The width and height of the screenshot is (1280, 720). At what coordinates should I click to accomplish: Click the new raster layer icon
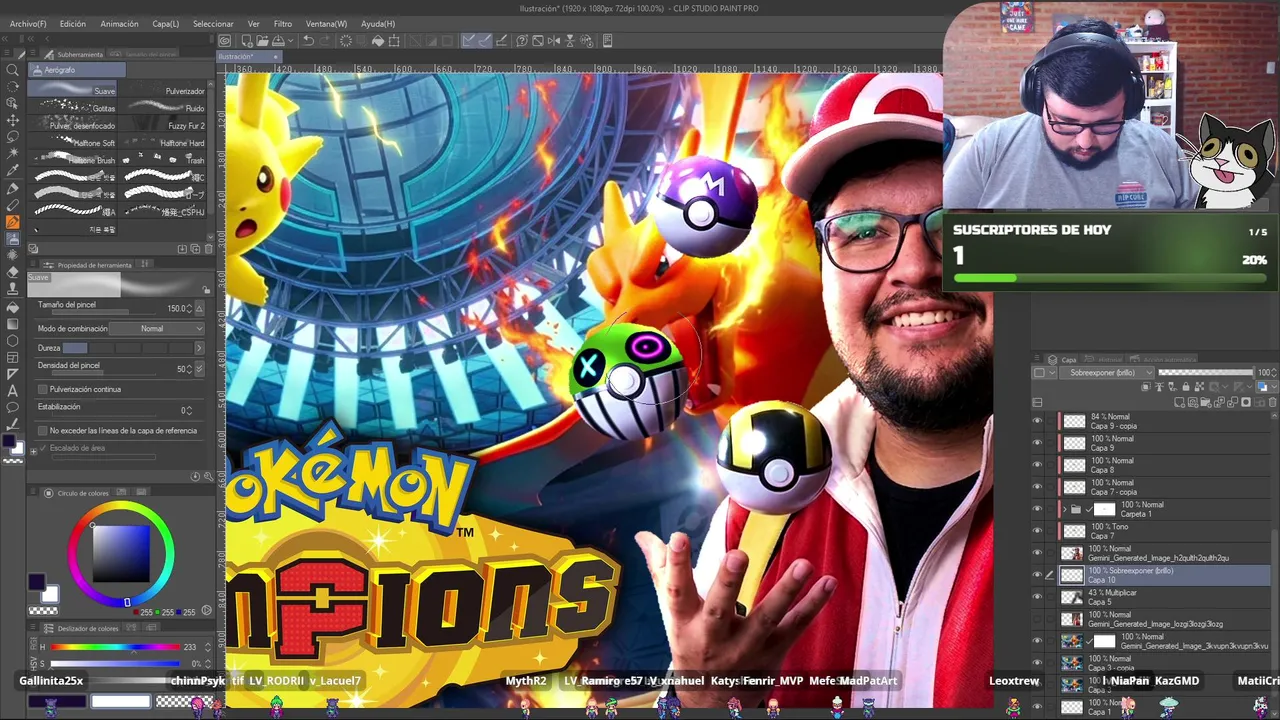1179,402
